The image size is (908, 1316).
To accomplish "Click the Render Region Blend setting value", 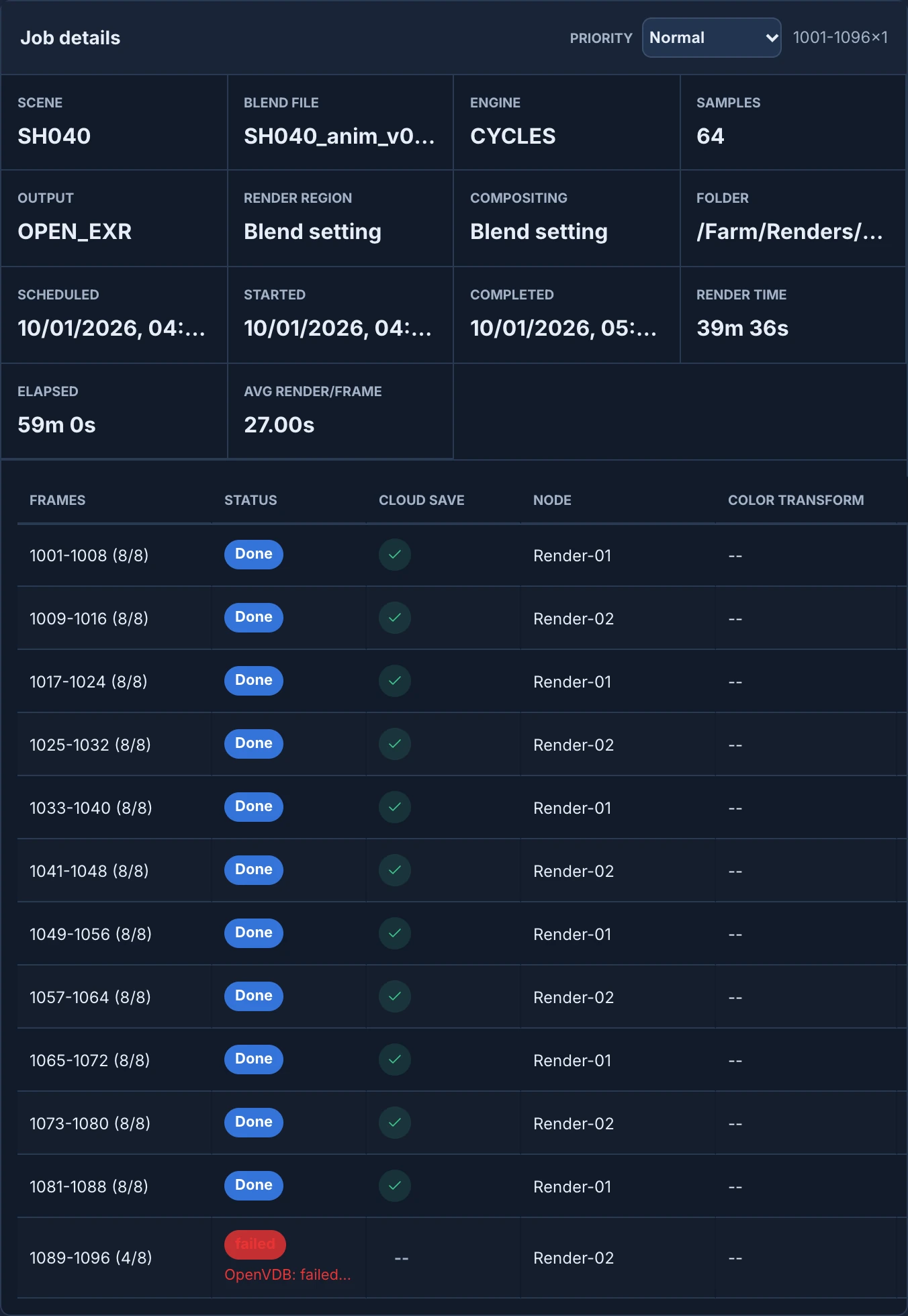I will [x=313, y=232].
